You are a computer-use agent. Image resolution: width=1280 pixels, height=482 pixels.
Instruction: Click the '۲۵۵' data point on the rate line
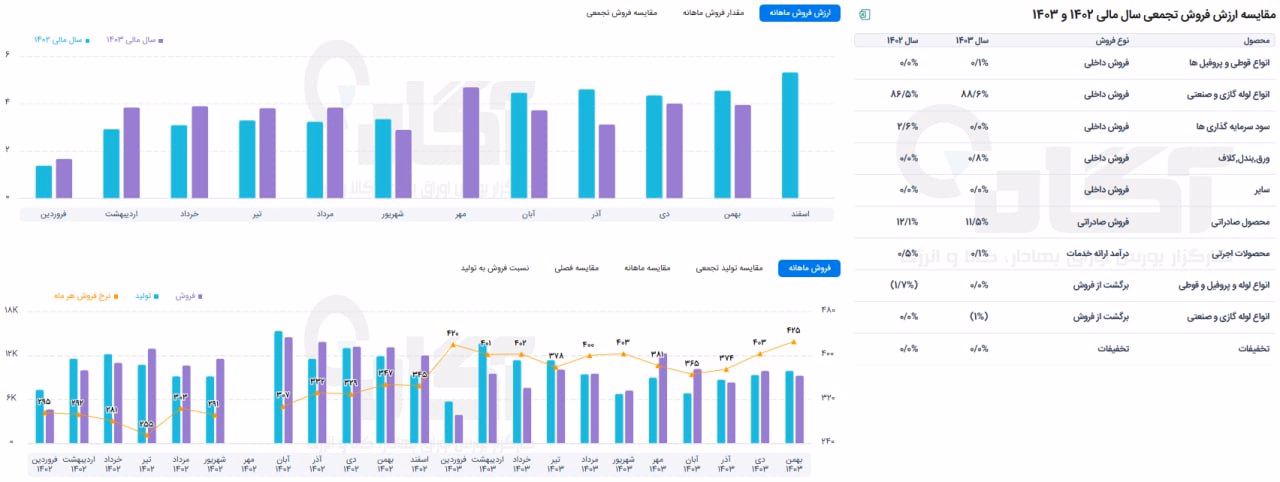[146, 434]
